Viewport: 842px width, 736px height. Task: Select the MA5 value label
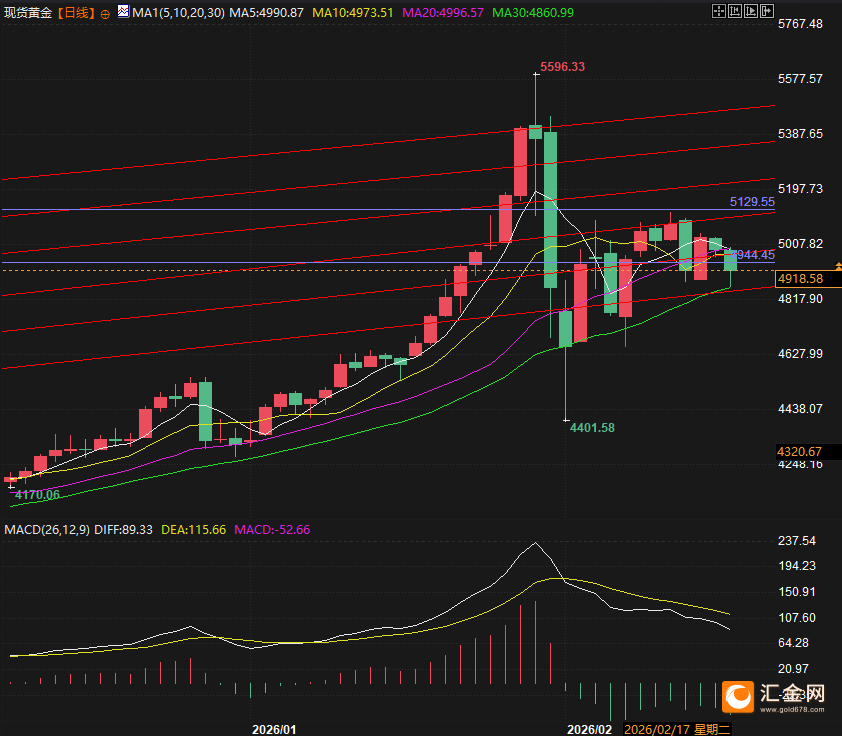coord(265,13)
